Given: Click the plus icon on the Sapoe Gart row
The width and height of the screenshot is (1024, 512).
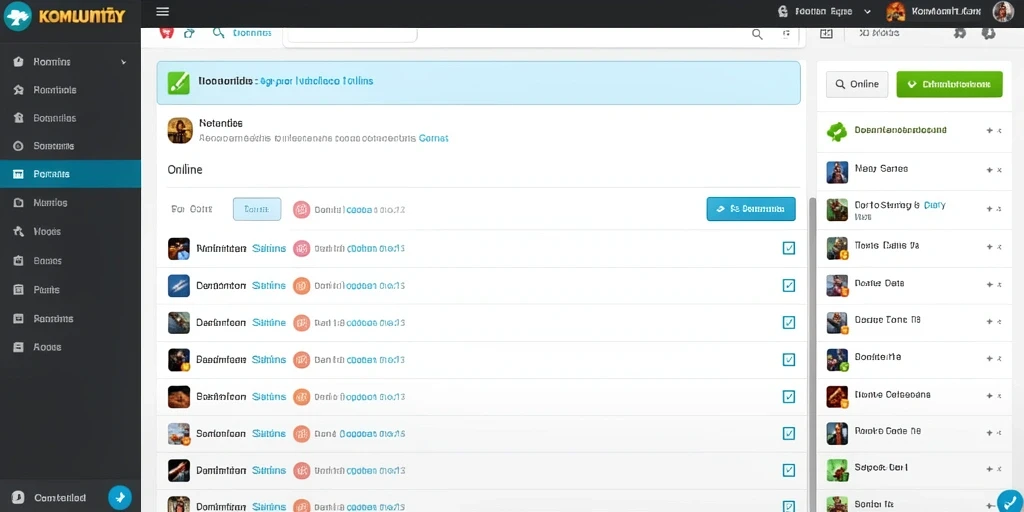Looking at the screenshot, I should click(x=989, y=470).
